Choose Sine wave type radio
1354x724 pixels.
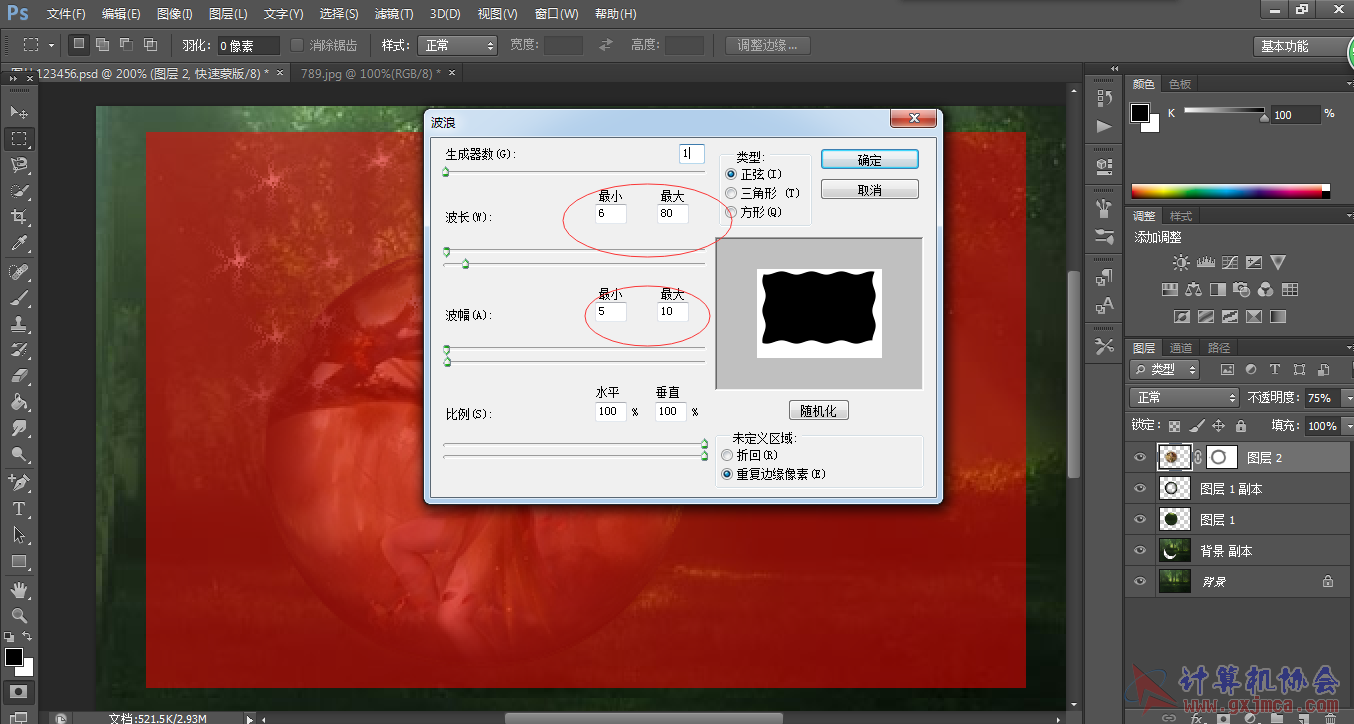point(730,174)
